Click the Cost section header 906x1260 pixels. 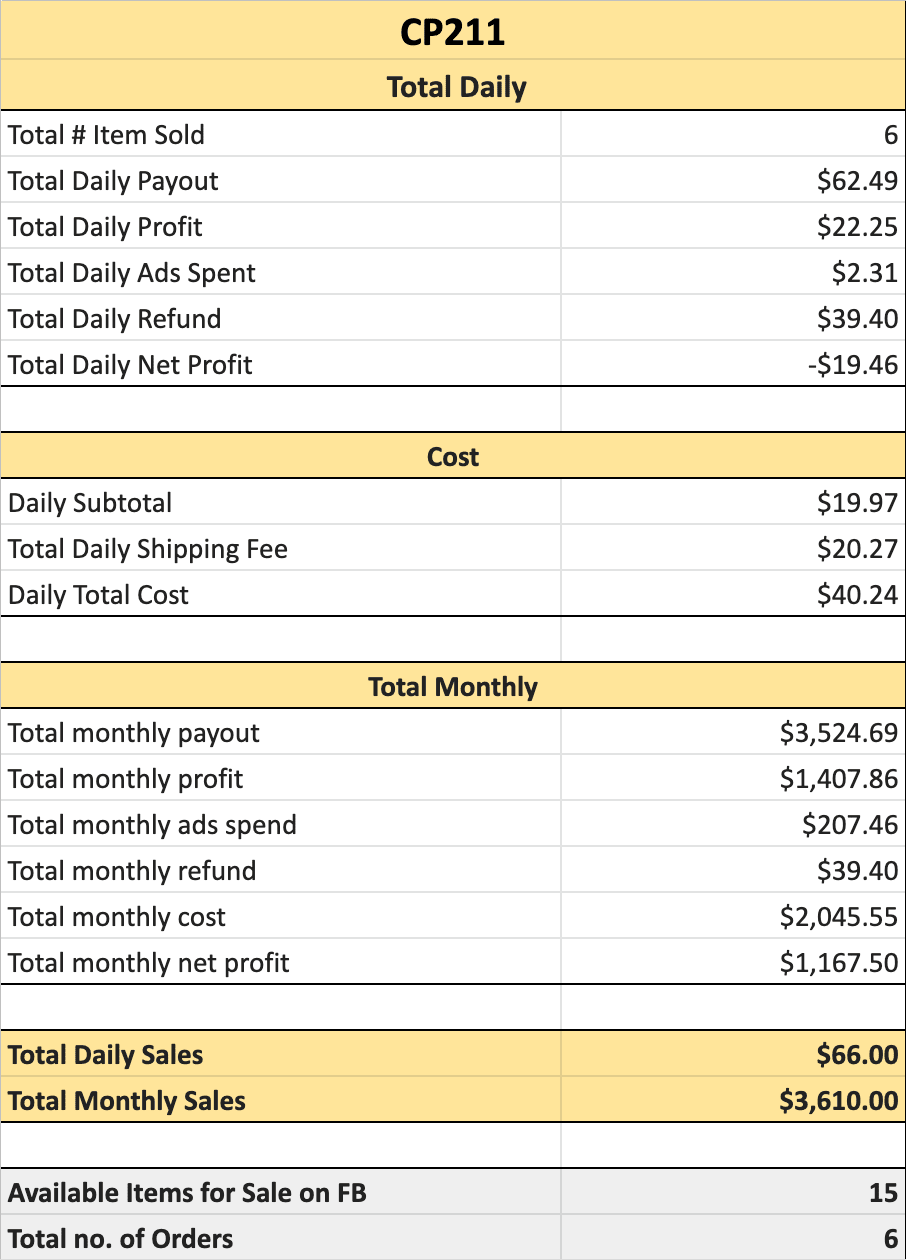point(453,456)
